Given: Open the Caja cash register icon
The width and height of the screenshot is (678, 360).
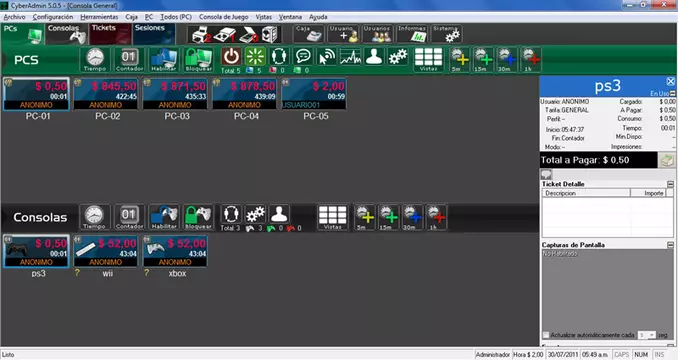Looking at the screenshot, I should [x=309, y=34].
